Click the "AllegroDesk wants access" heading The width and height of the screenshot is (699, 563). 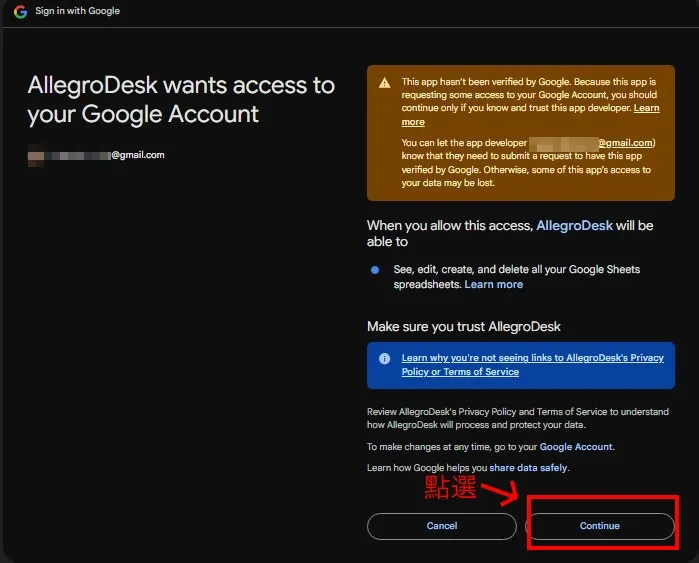pyautogui.click(x=180, y=99)
